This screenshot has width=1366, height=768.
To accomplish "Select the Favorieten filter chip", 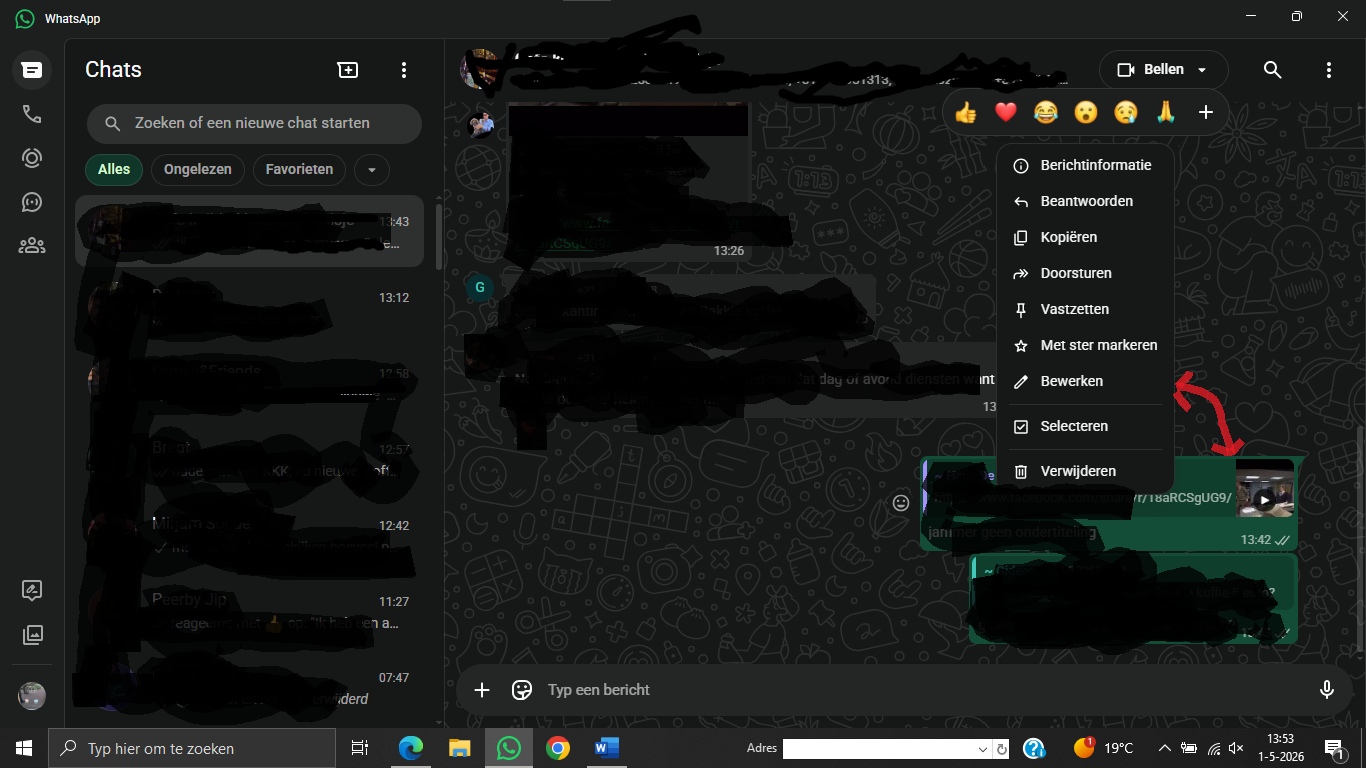I will tap(299, 169).
